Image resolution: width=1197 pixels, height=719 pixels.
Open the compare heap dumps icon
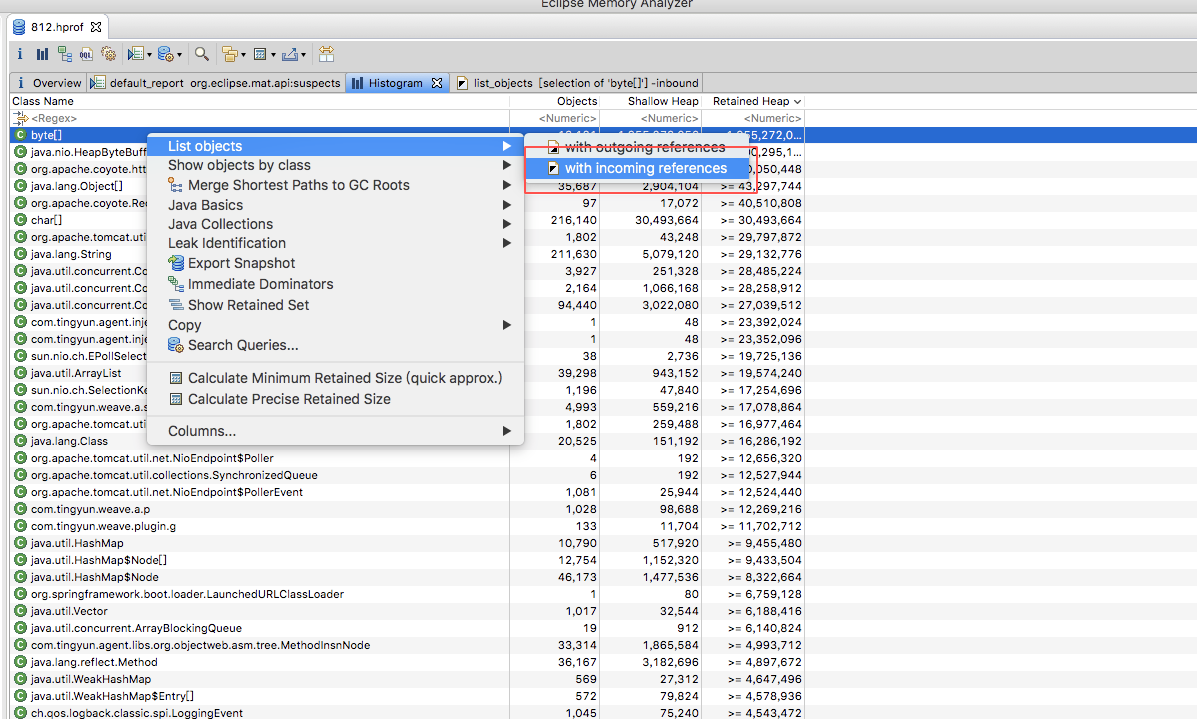325,54
